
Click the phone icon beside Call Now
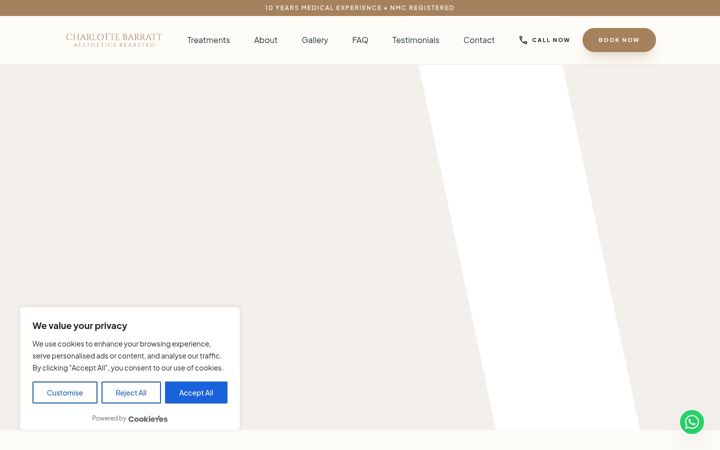[x=523, y=40]
